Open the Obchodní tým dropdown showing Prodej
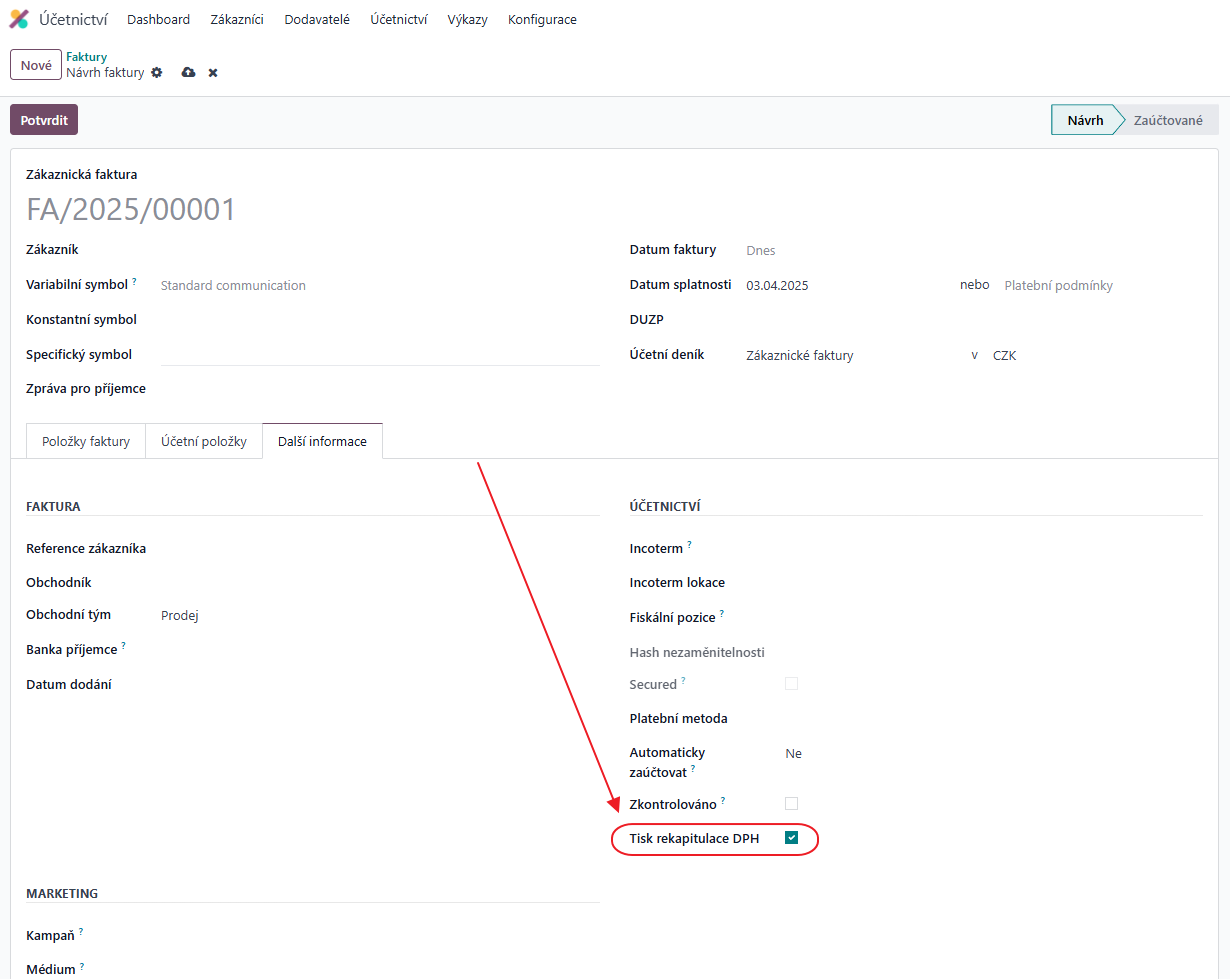This screenshot has height=979, width=1230. 370,616
